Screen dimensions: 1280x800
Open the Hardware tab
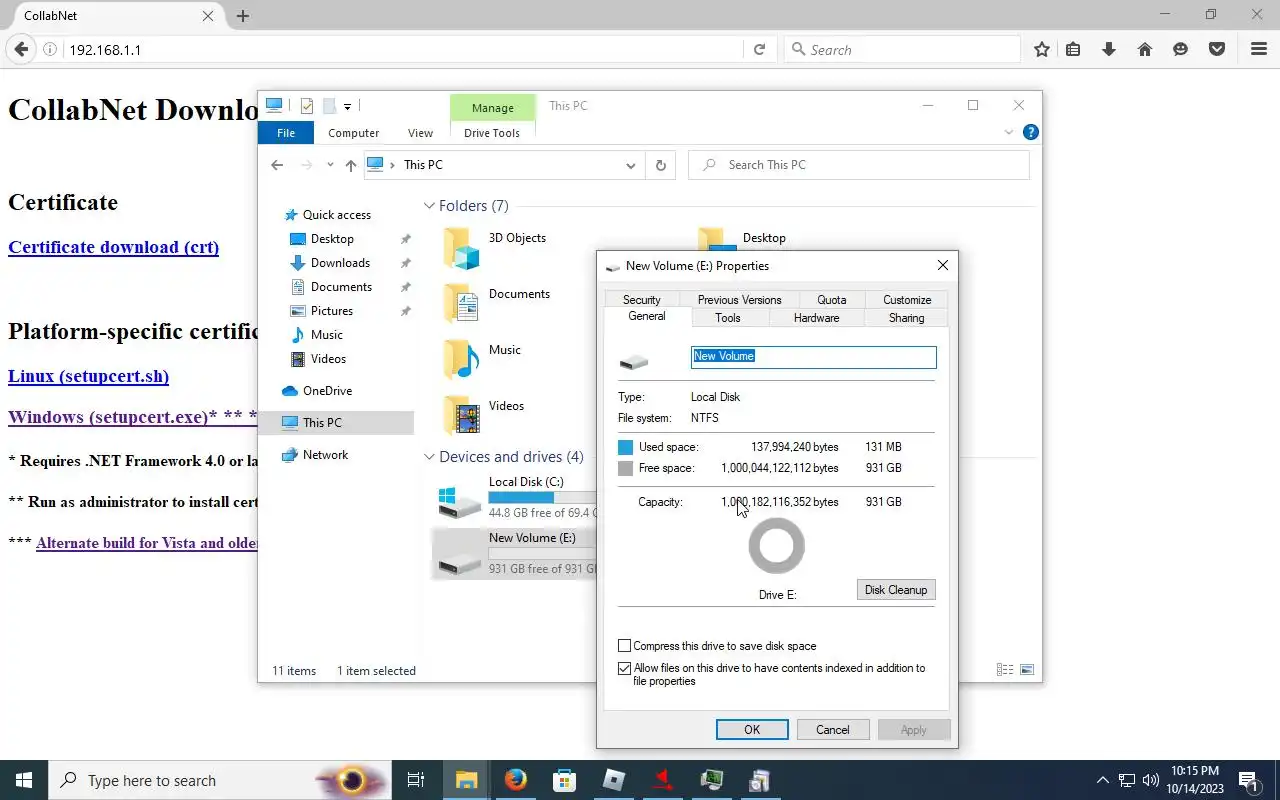[817, 318]
